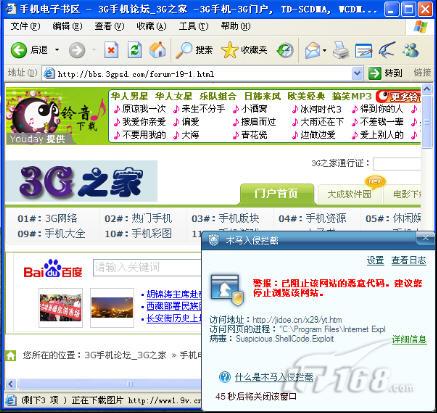Expand the address bar URL dropdown
Screen dimensions: 437x413
pyautogui.click(x=357, y=73)
